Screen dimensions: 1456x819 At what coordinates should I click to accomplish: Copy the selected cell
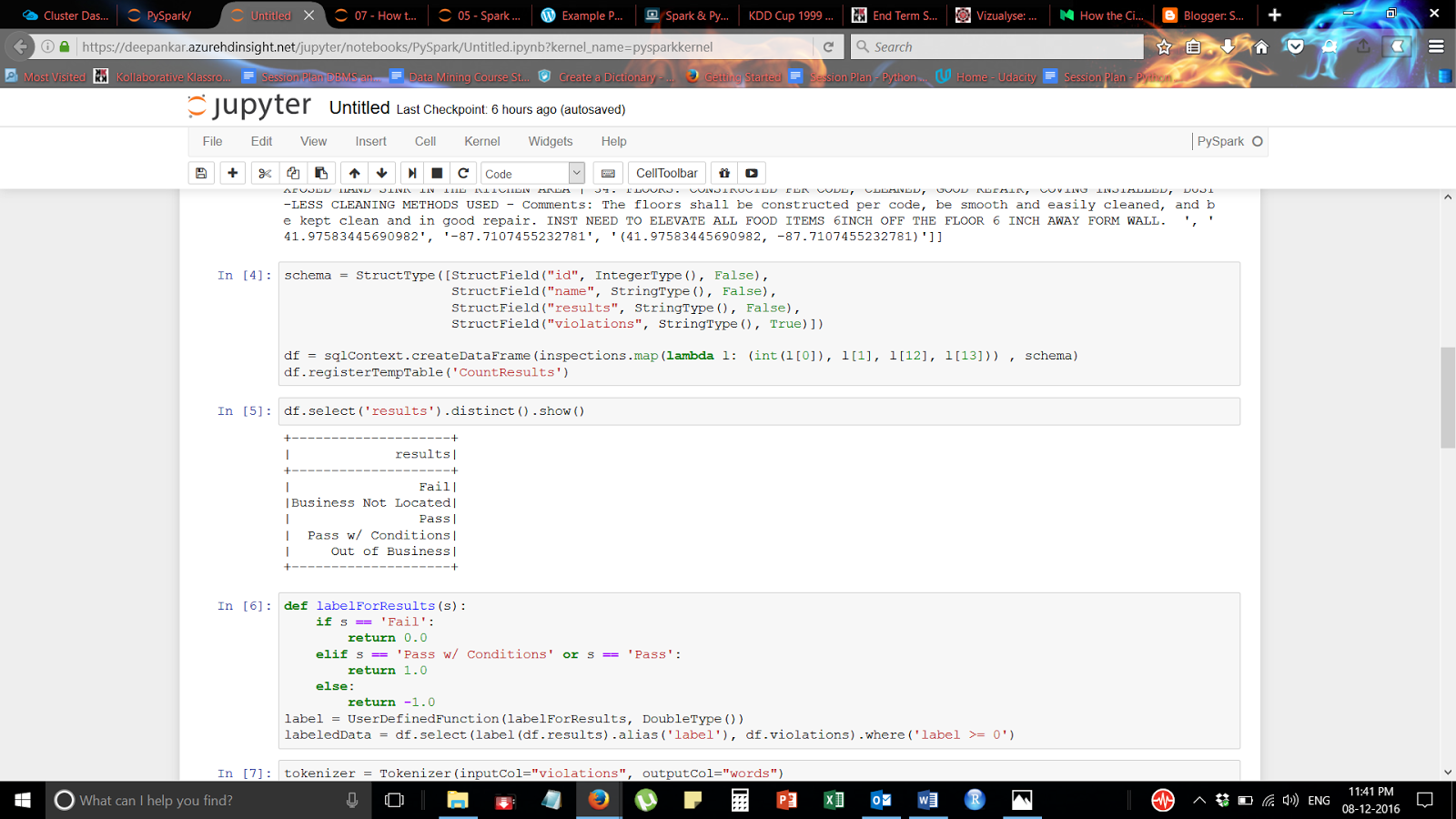tap(292, 173)
